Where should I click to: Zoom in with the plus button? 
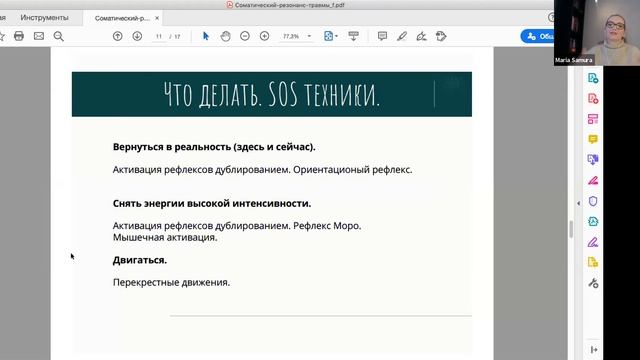coord(264,36)
